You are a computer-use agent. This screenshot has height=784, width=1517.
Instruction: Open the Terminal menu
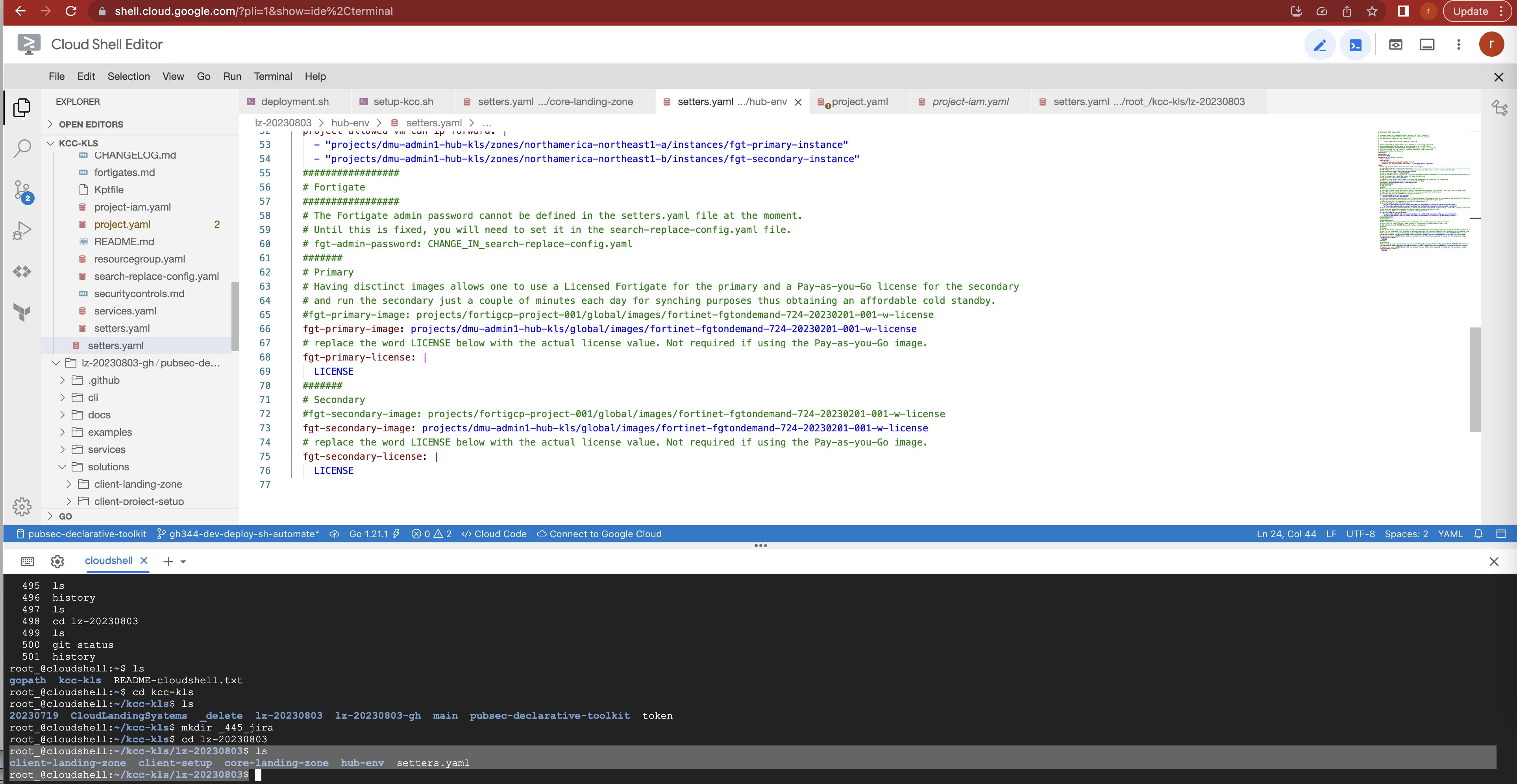coord(273,76)
